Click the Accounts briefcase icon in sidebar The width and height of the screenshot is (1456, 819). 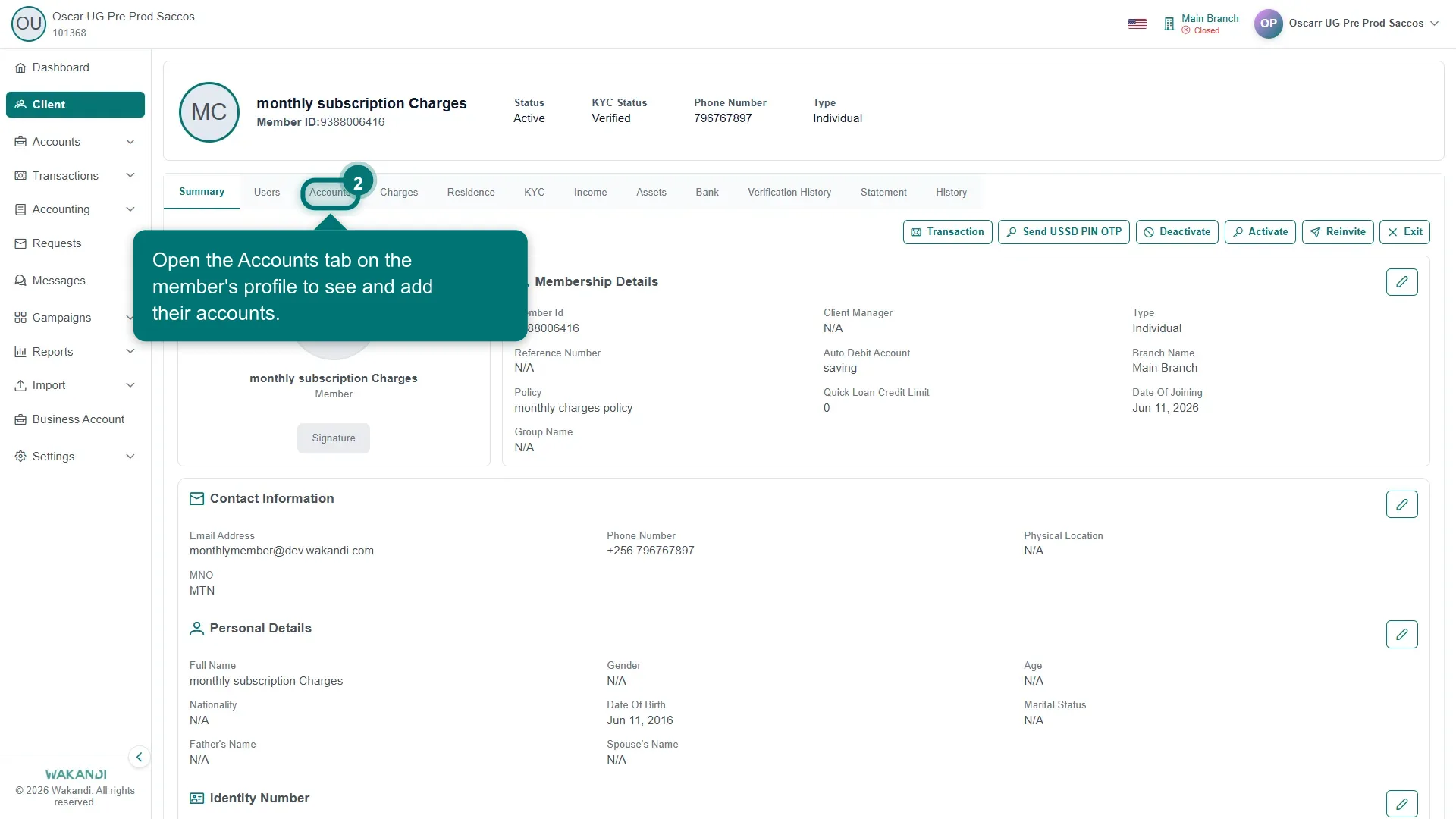click(20, 142)
